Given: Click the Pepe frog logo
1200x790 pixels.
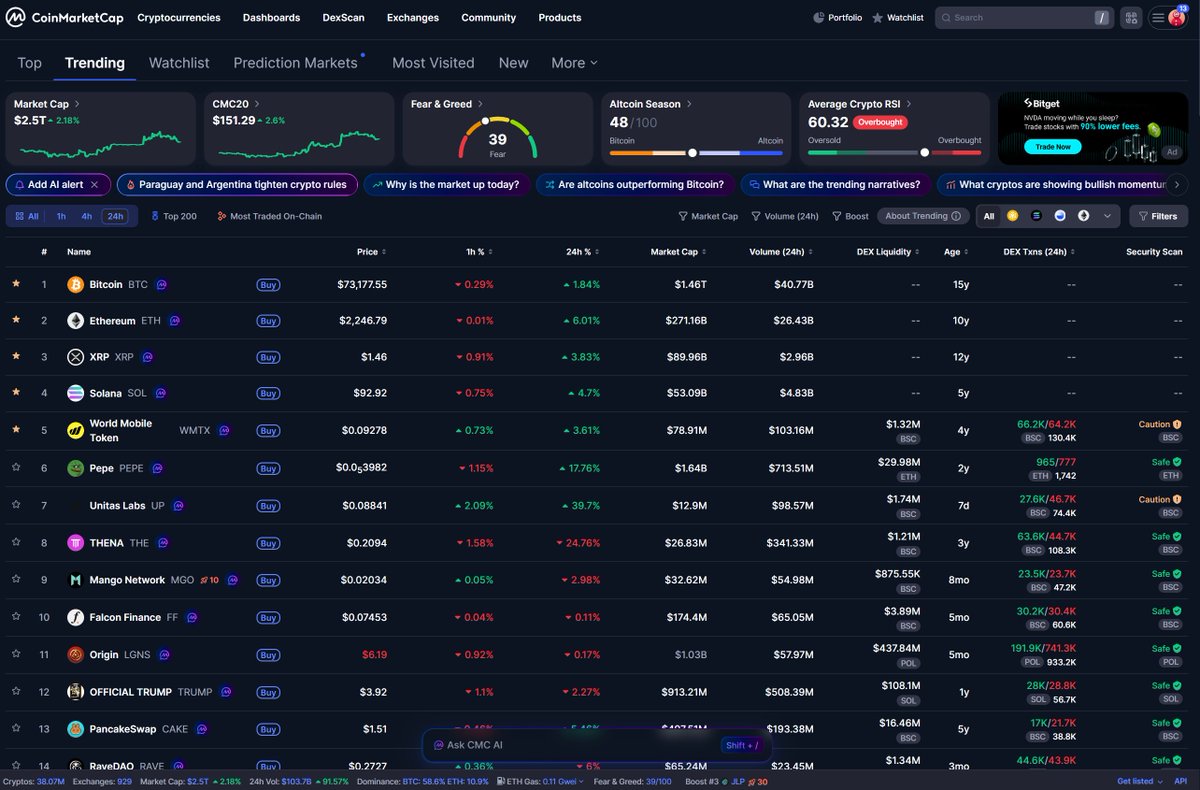Looking at the screenshot, I should tap(75, 468).
